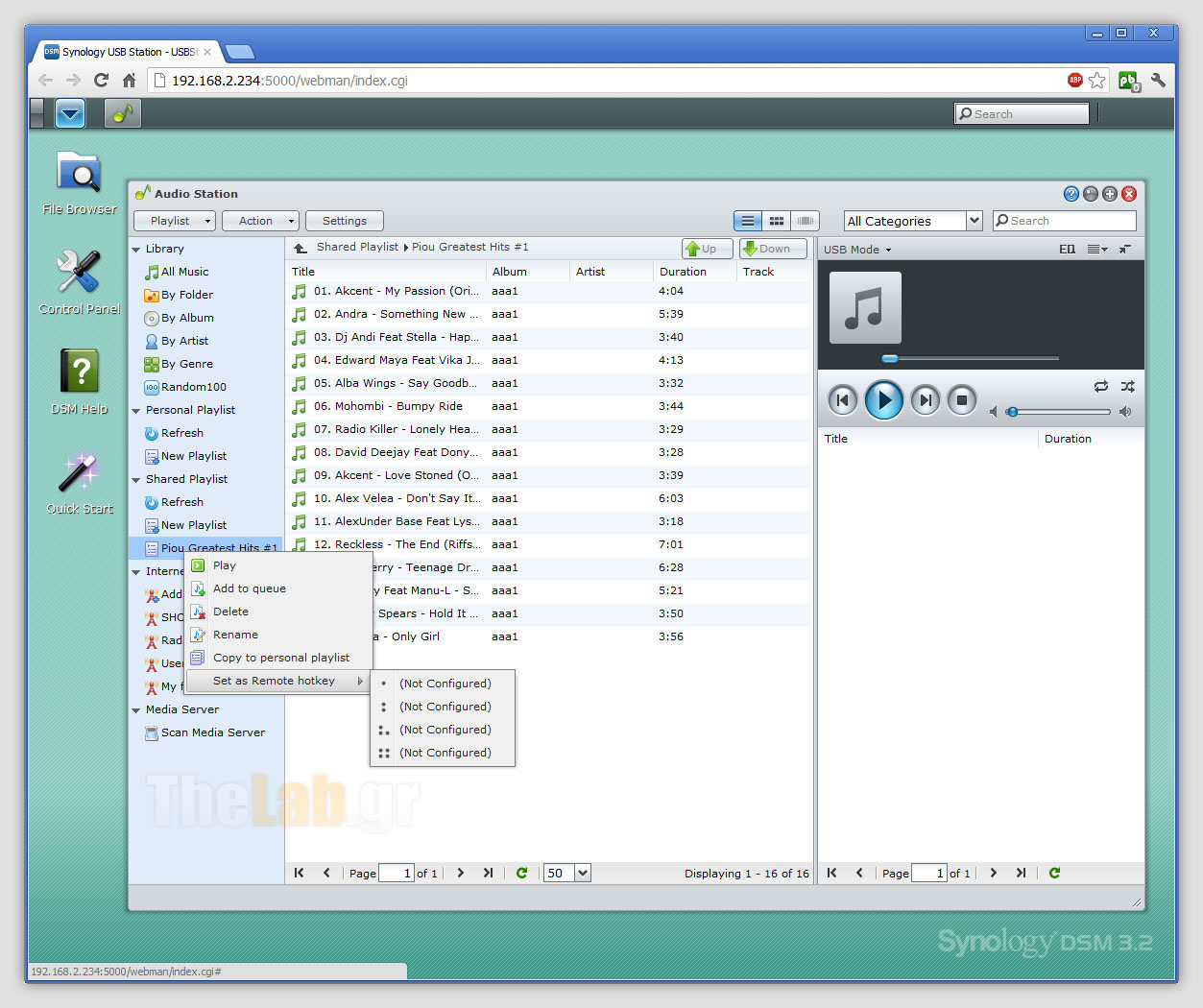Launch the Quick Start wizard icon
The image size is (1203, 1008).
tap(79, 481)
